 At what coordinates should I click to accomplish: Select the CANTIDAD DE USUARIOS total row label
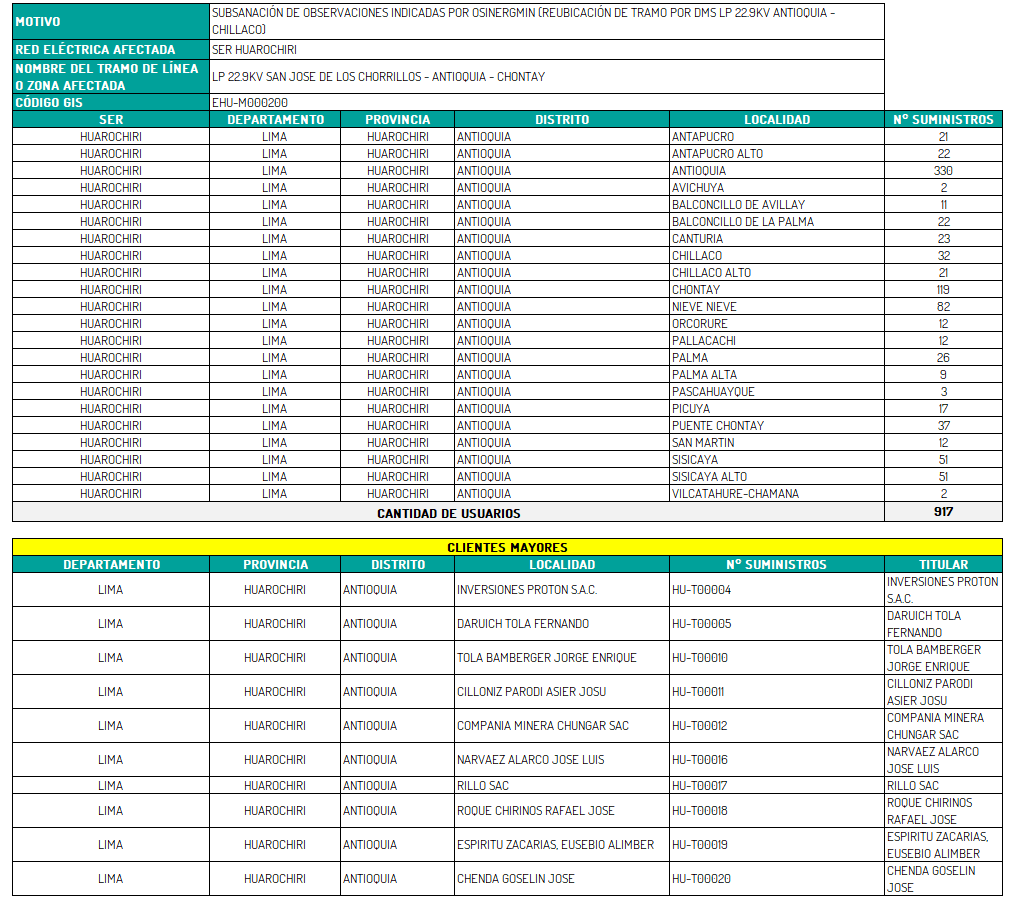click(448, 513)
